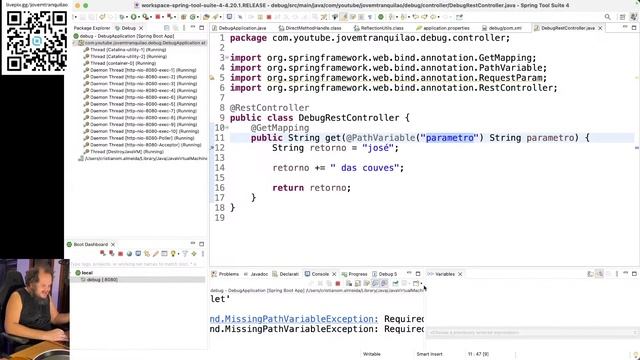Open the Search magnifier in top toolbar
This screenshot has width=640, height=360.
point(607,17)
